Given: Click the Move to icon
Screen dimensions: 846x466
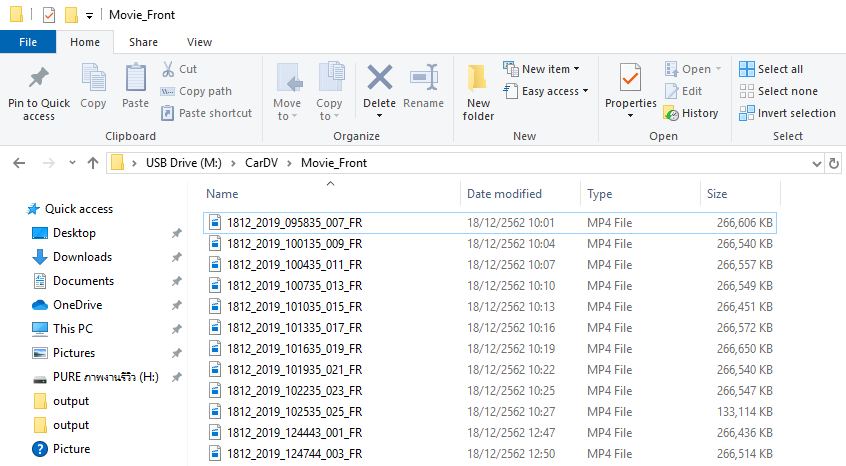Looking at the screenshot, I should pyautogui.click(x=289, y=77).
